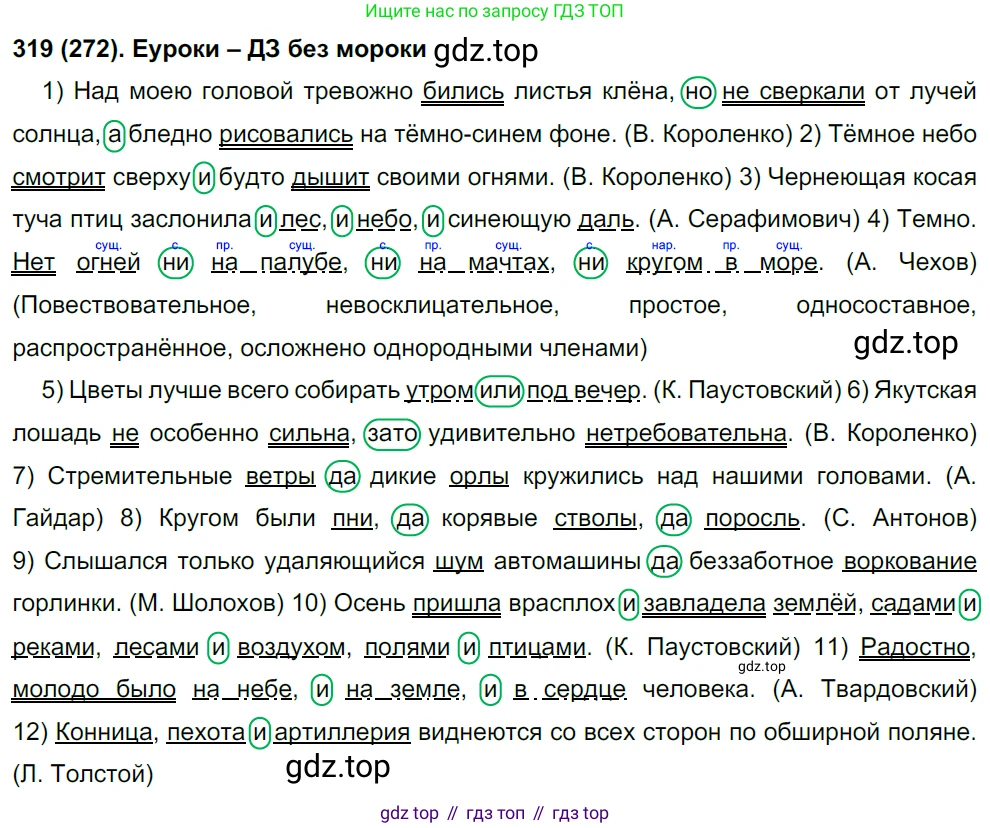Click the small blue "нар." label above "кругом"
Image resolution: width=990 pixels, height=828 pixels.
(x=664, y=245)
